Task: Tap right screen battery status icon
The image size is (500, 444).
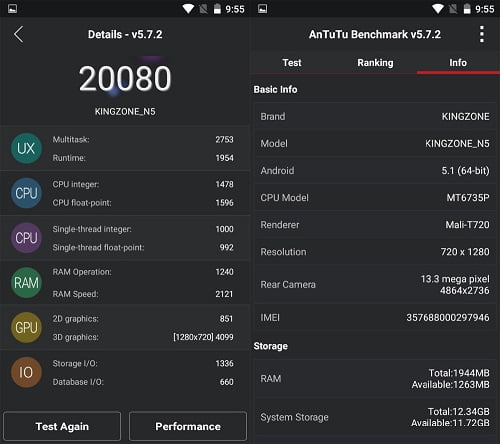Action: (467, 9)
